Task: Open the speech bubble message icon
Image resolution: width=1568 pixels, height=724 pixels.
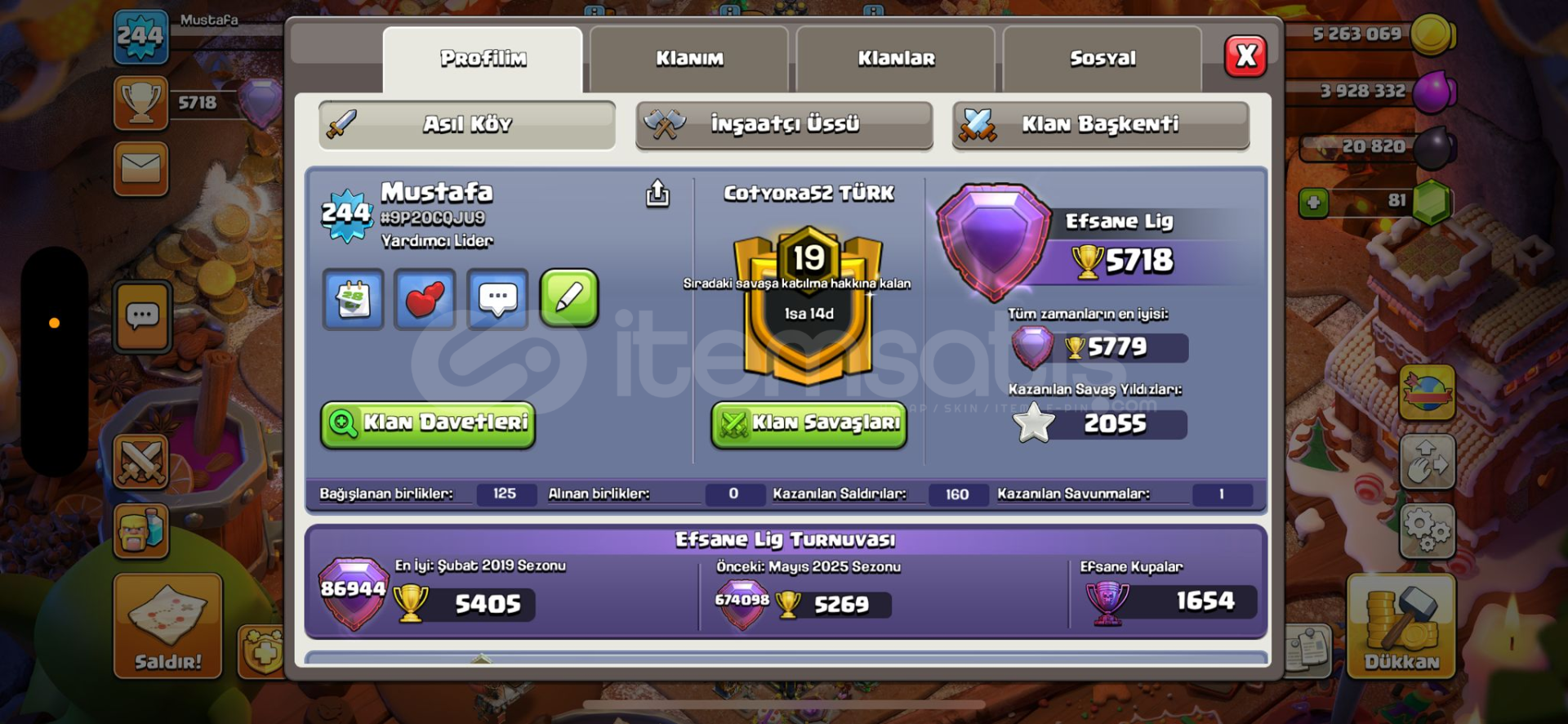Action: pos(497,299)
